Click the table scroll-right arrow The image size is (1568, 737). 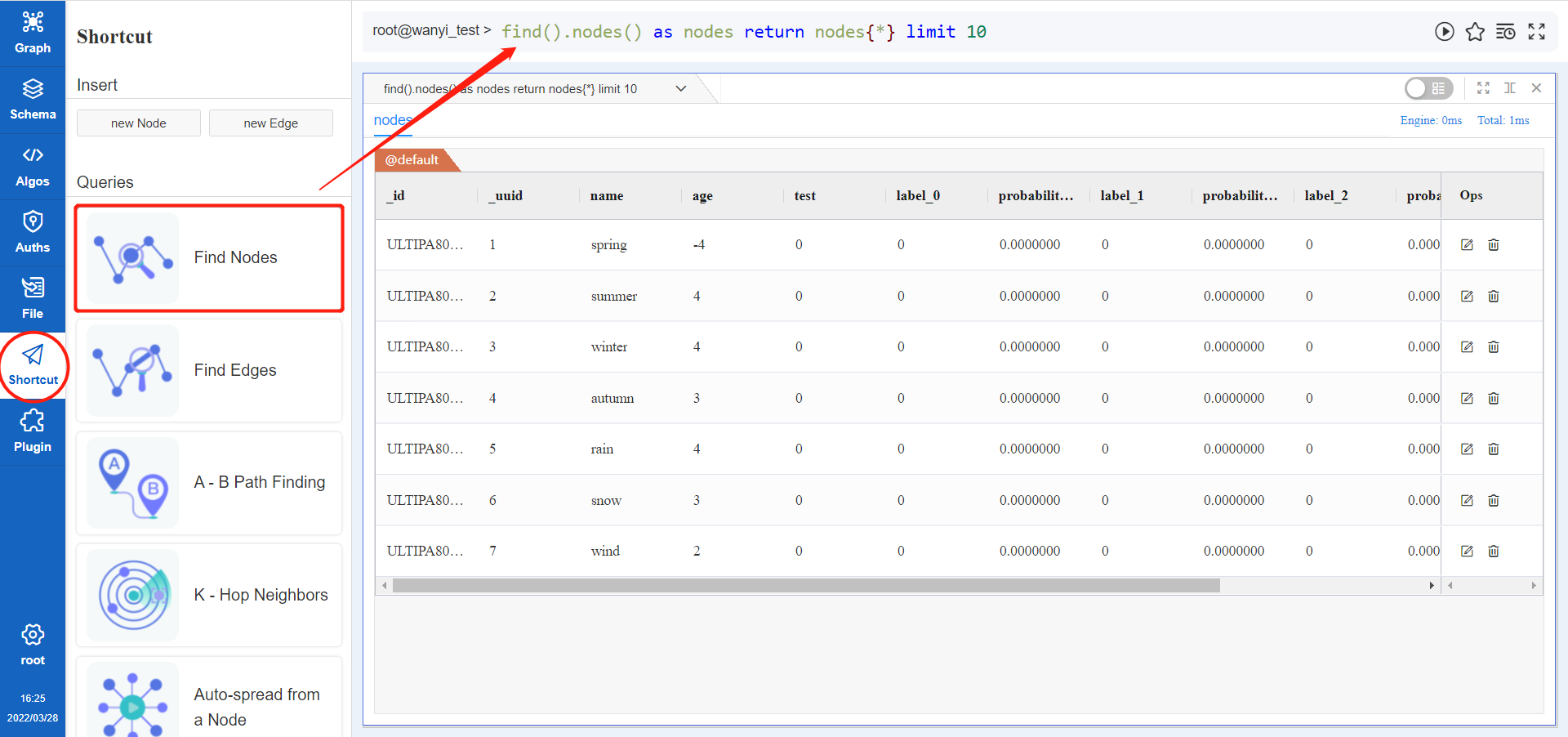1431,585
